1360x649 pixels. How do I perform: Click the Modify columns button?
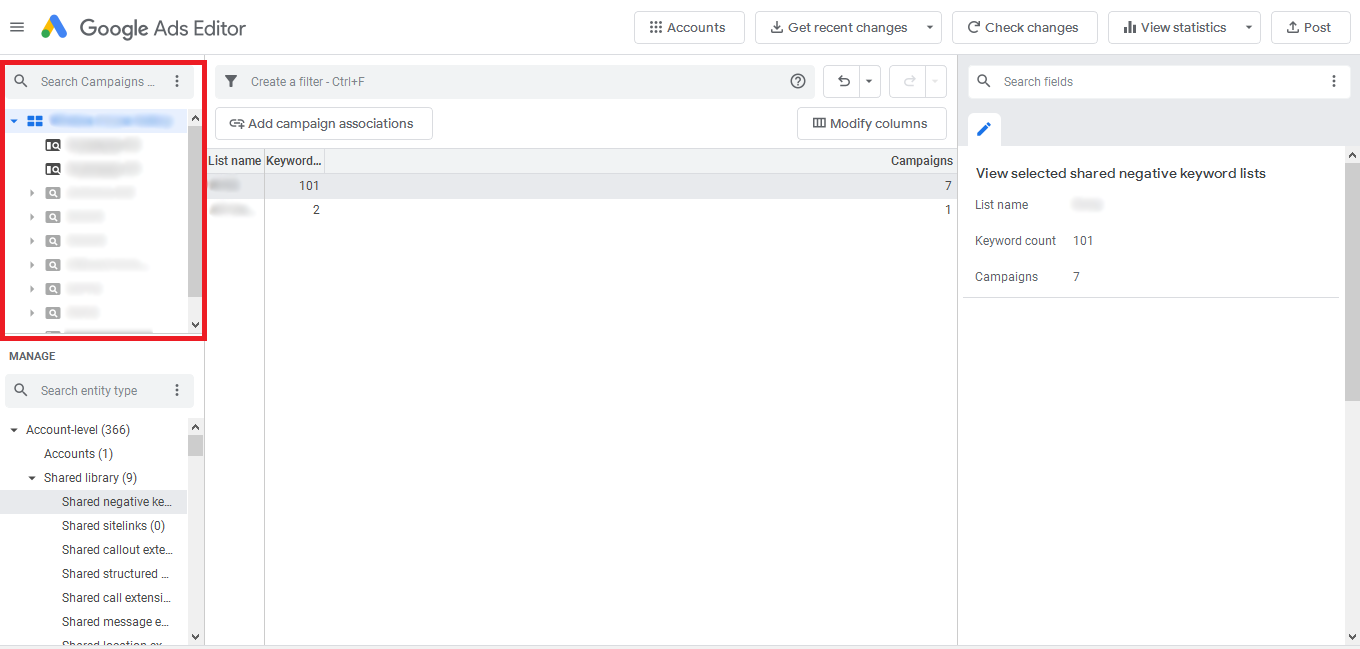871,124
